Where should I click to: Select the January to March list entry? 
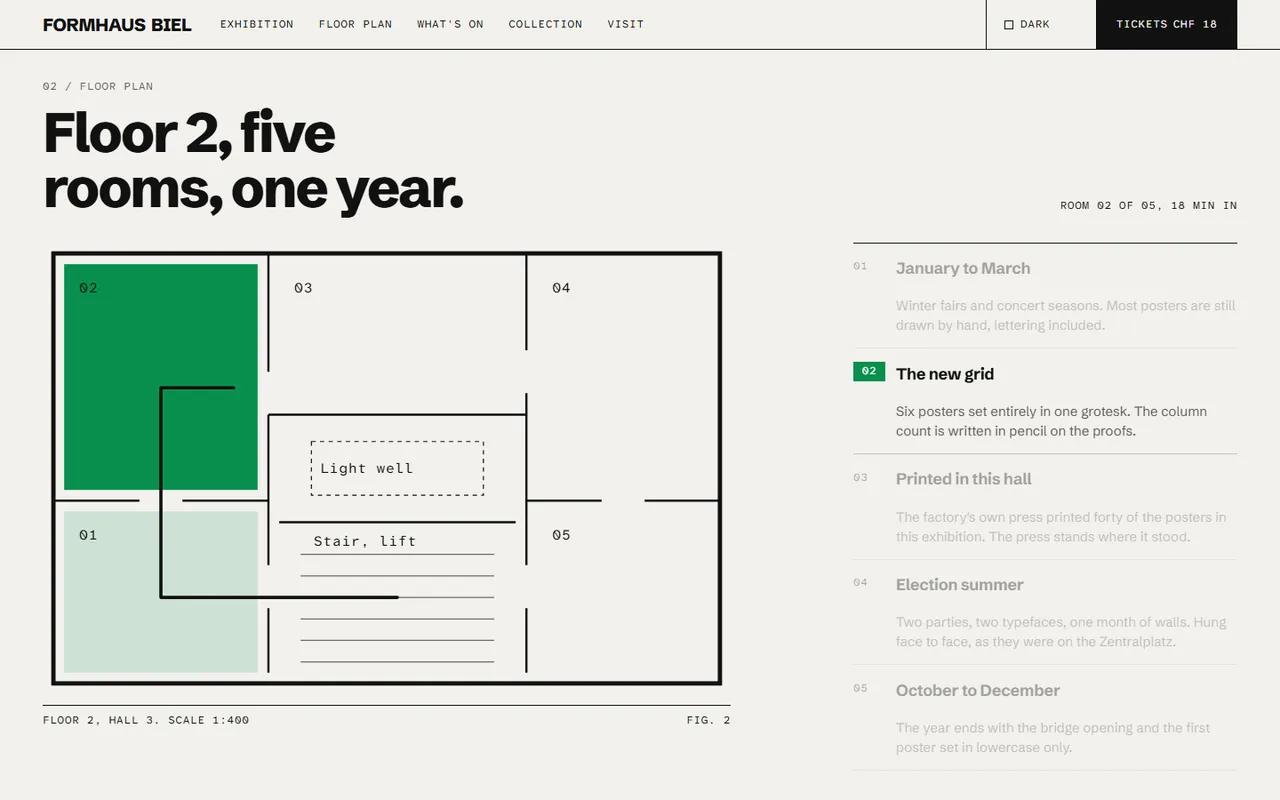click(x=1045, y=296)
